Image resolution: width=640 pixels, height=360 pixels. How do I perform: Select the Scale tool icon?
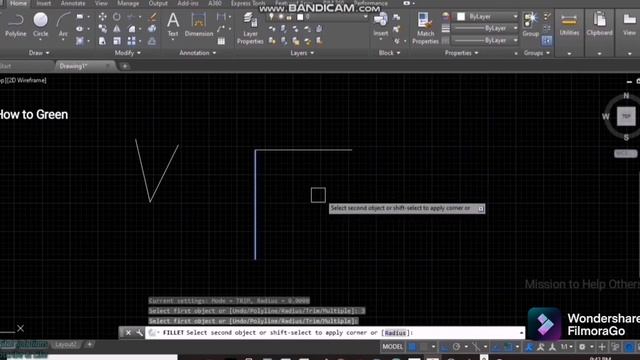click(x=117, y=41)
